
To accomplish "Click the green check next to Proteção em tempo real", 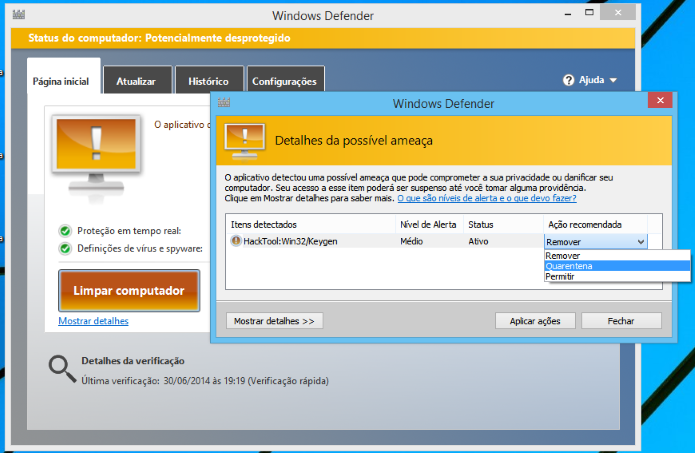I will [65, 231].
